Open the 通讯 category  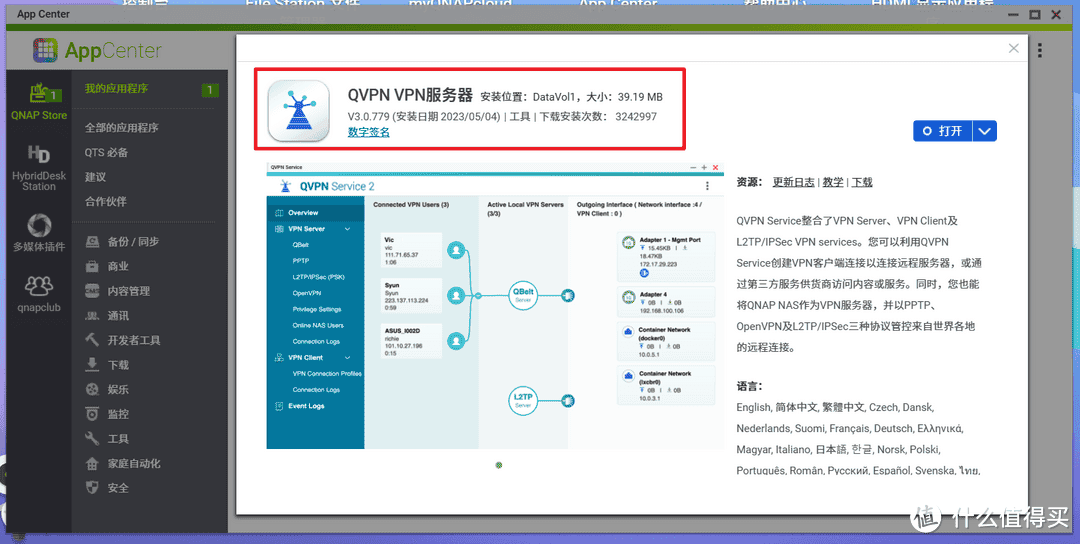[x=107, y=315]
